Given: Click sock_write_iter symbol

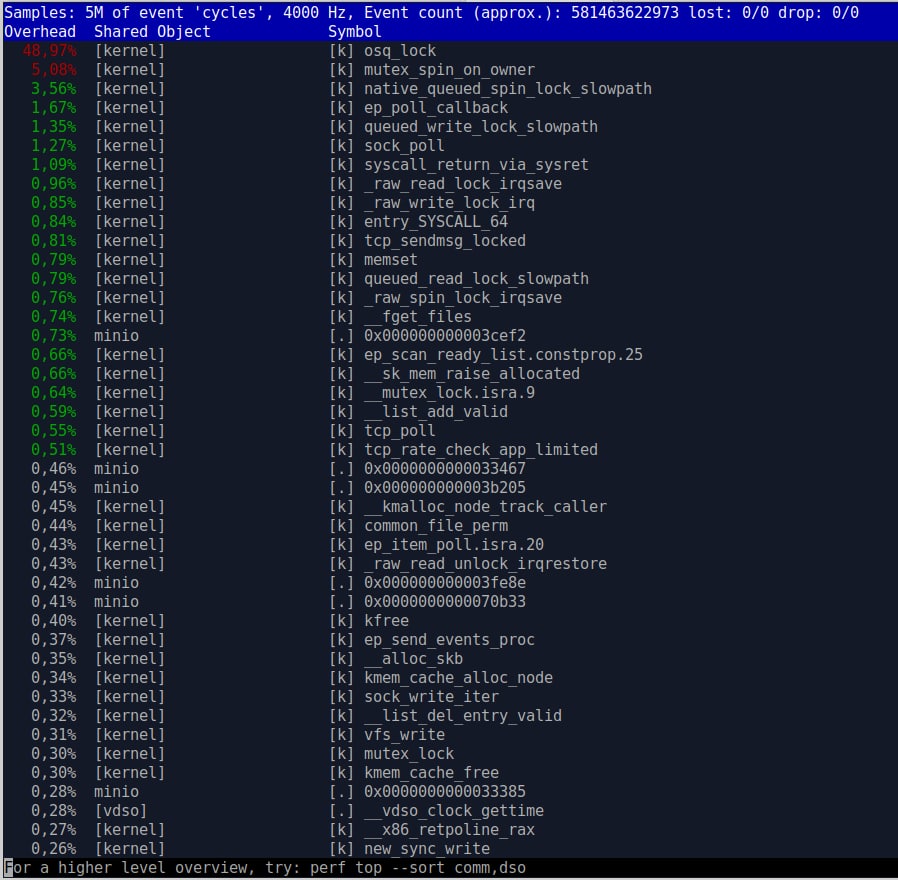Looking at the screenshot, I should coord(431,697).
